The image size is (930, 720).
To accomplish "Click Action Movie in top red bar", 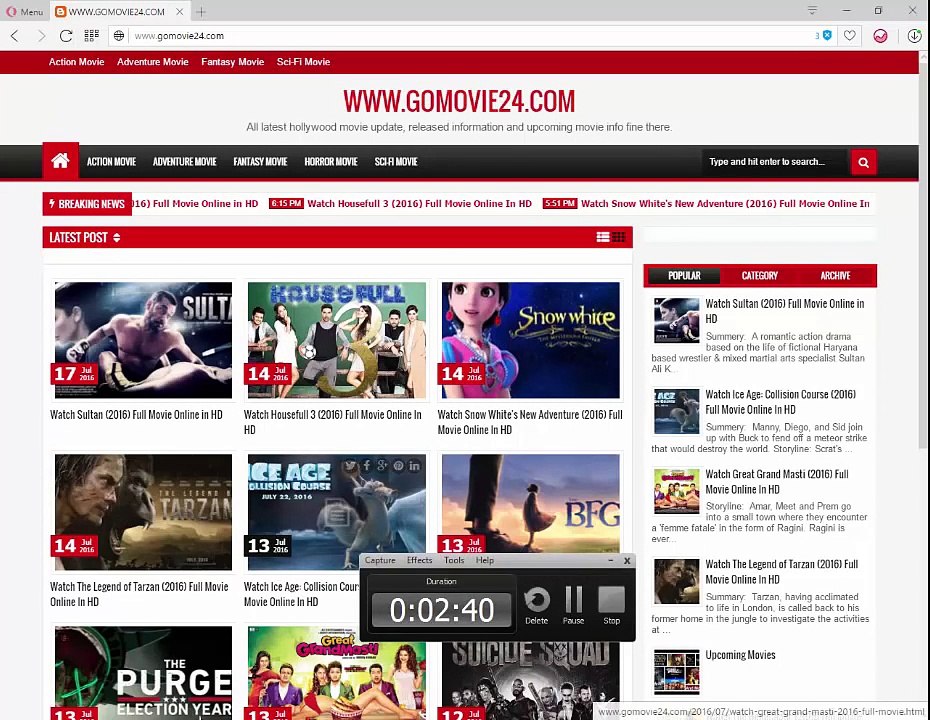I will pos(77,62).
